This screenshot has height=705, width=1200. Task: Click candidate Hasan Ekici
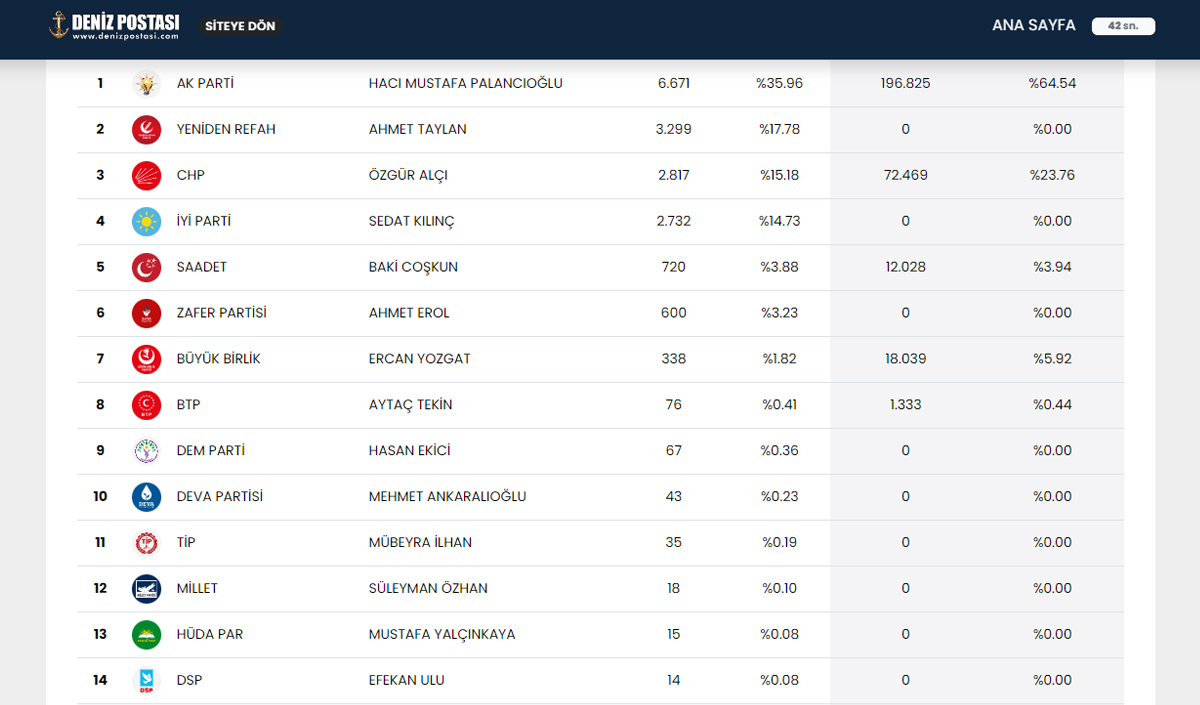pos(410,451)
